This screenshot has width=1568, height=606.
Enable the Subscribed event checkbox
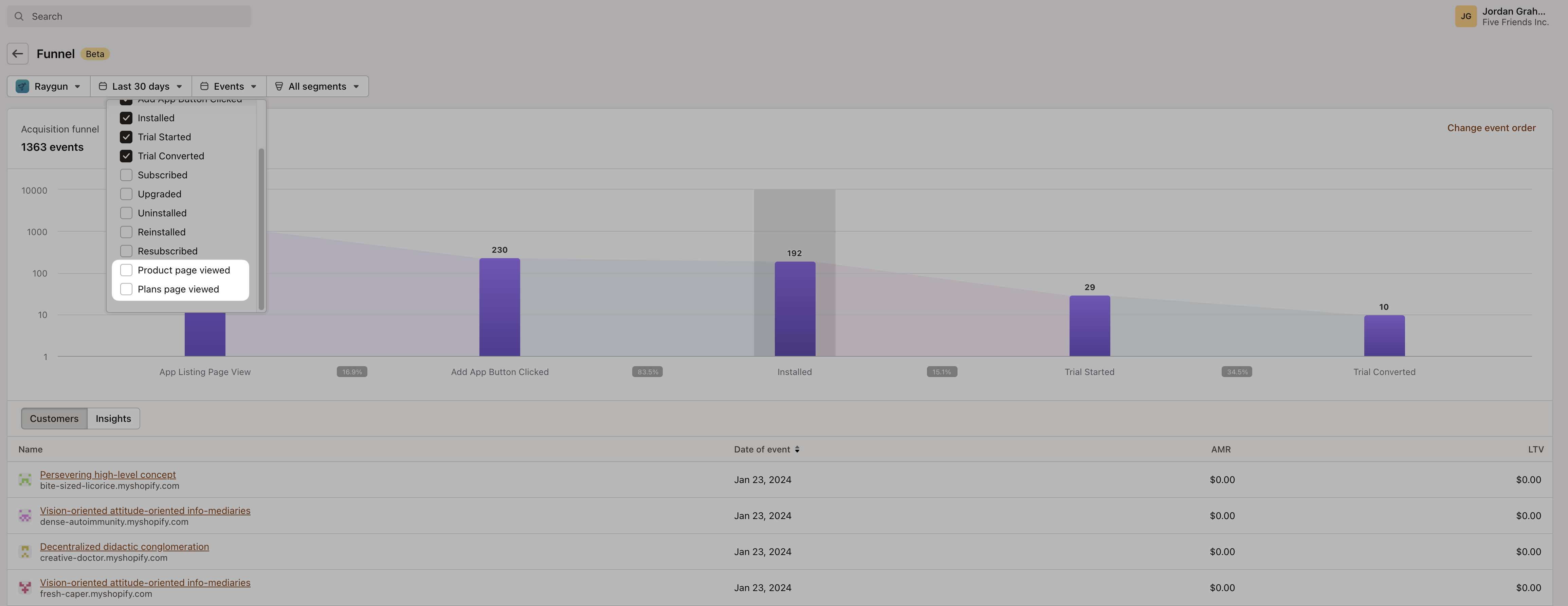(x=126, y=175)
